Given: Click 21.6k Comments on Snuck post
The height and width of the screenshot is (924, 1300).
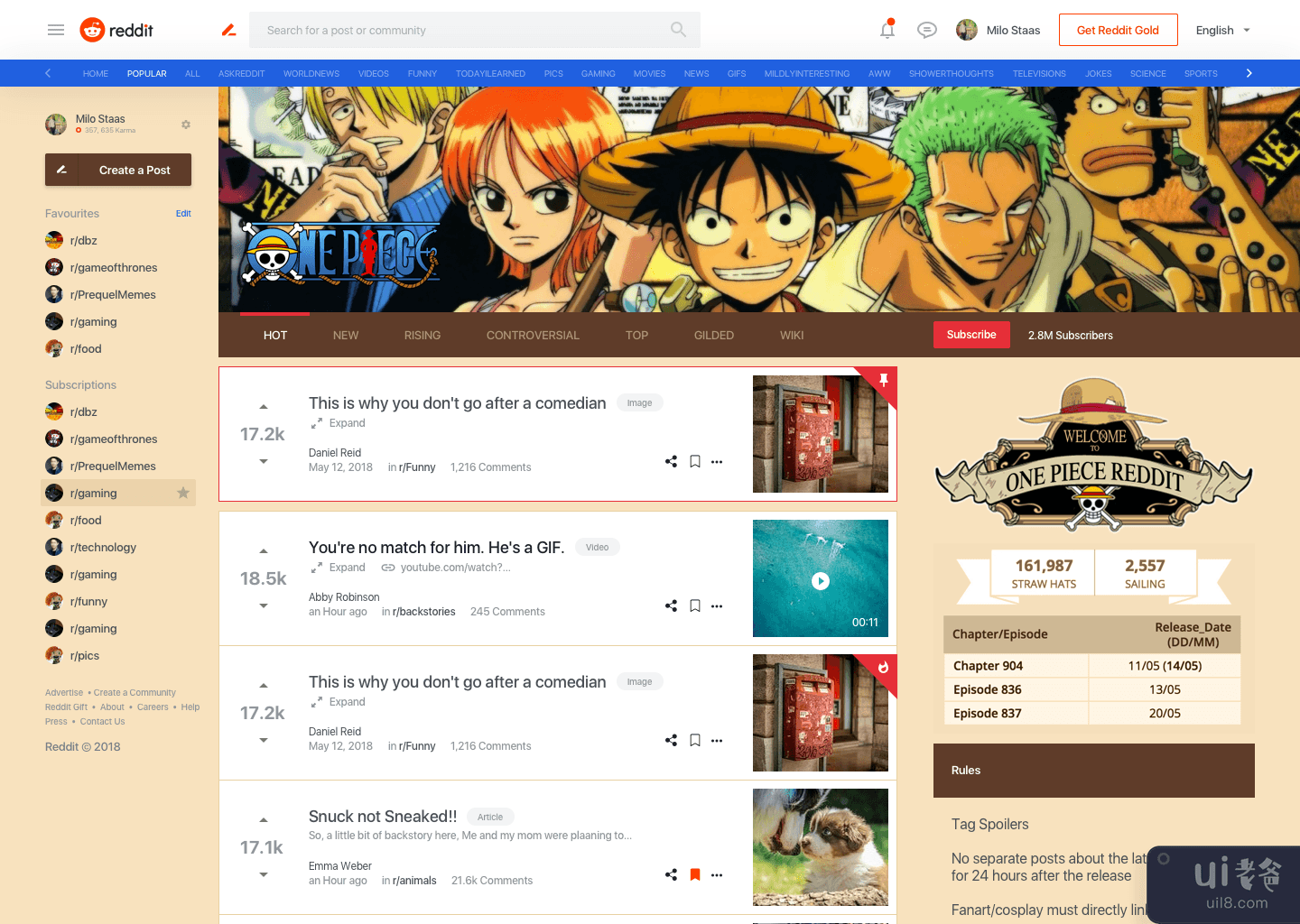Looking at the screenshot, I should 492,881.
